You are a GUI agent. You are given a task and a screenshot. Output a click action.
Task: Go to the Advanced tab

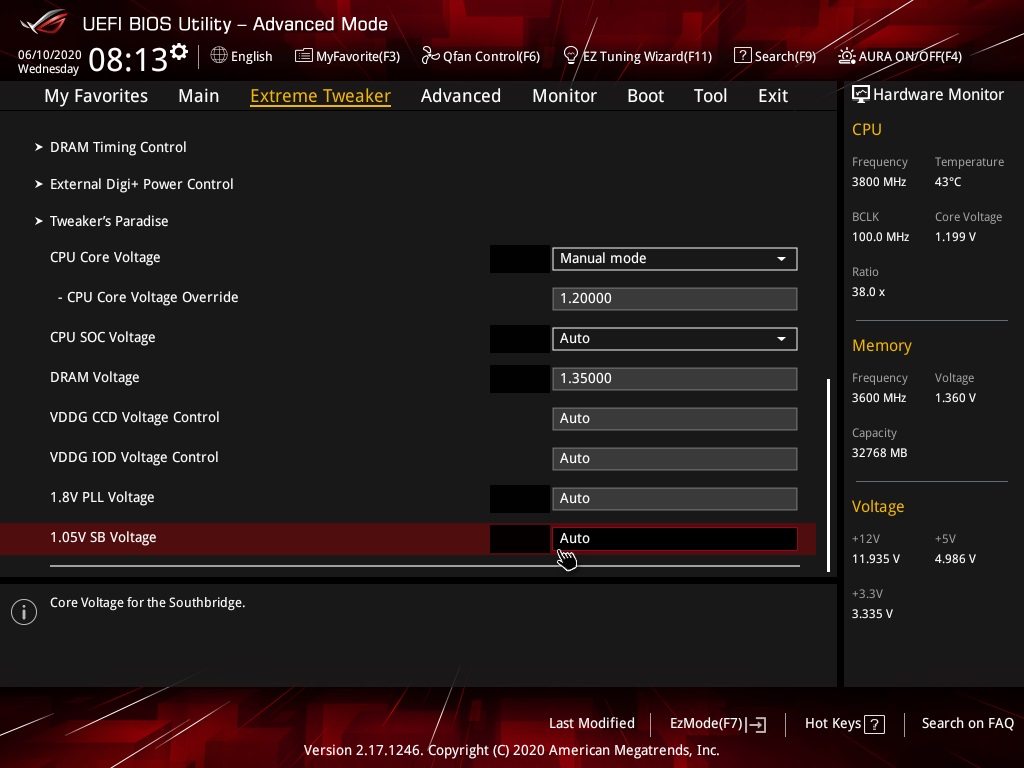461,96
